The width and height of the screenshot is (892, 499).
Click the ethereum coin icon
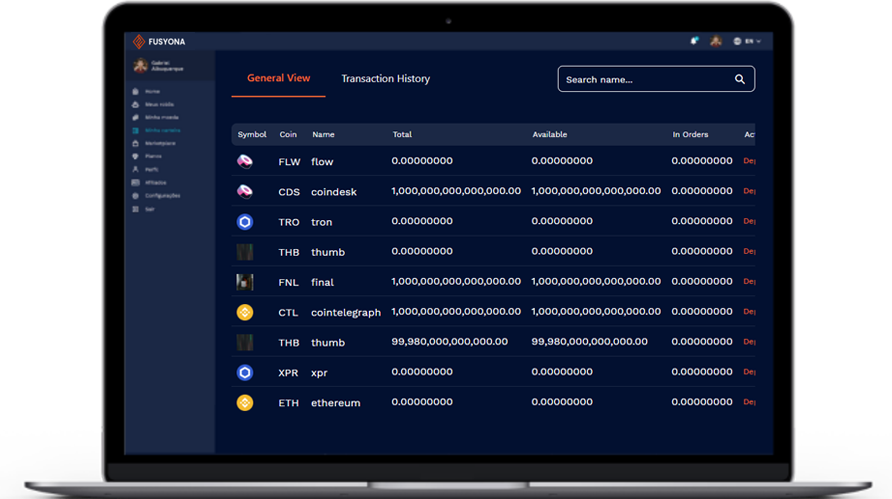tap(245, 403)
